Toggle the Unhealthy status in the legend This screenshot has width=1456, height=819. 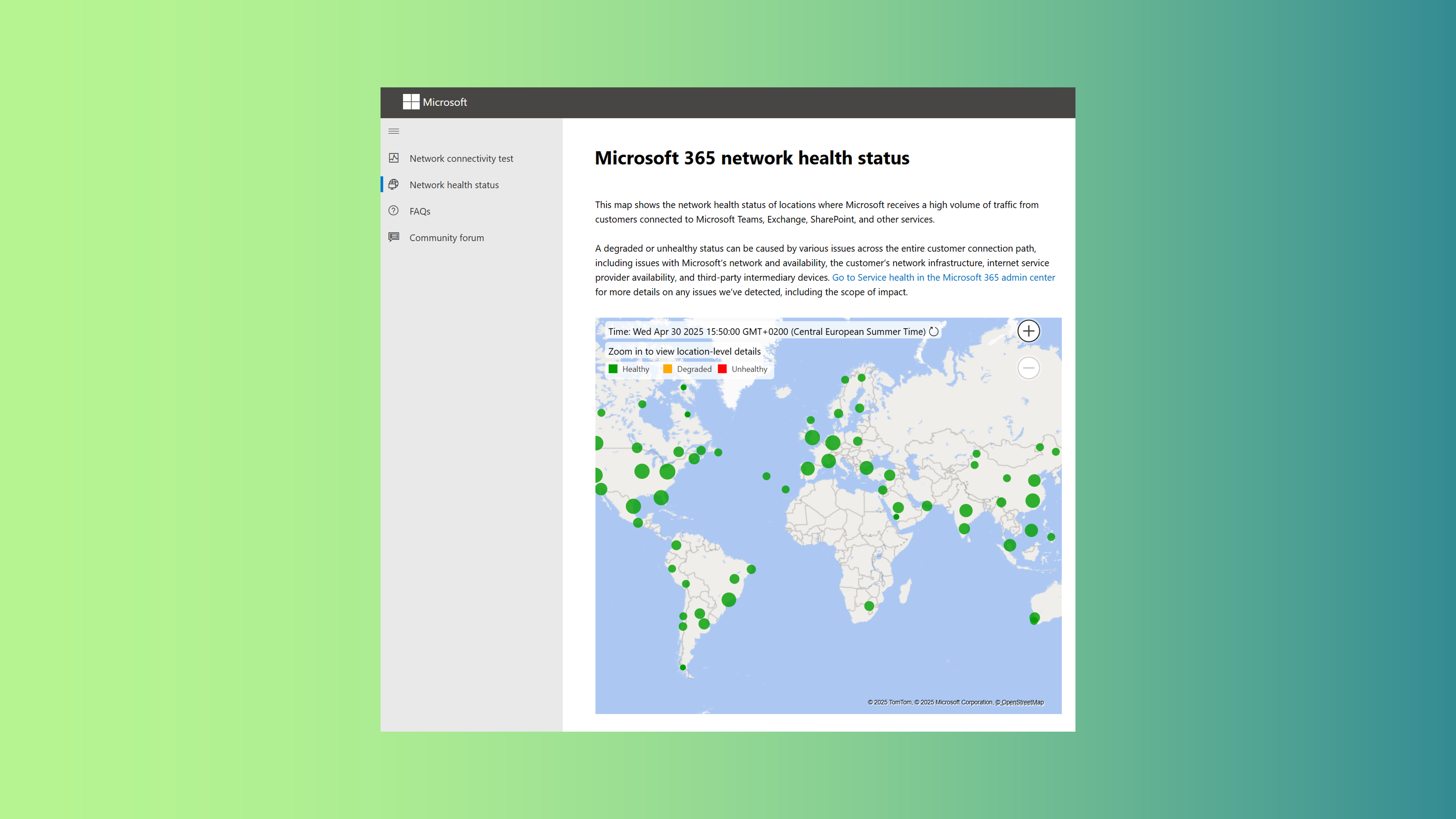(x=722, y=369)
